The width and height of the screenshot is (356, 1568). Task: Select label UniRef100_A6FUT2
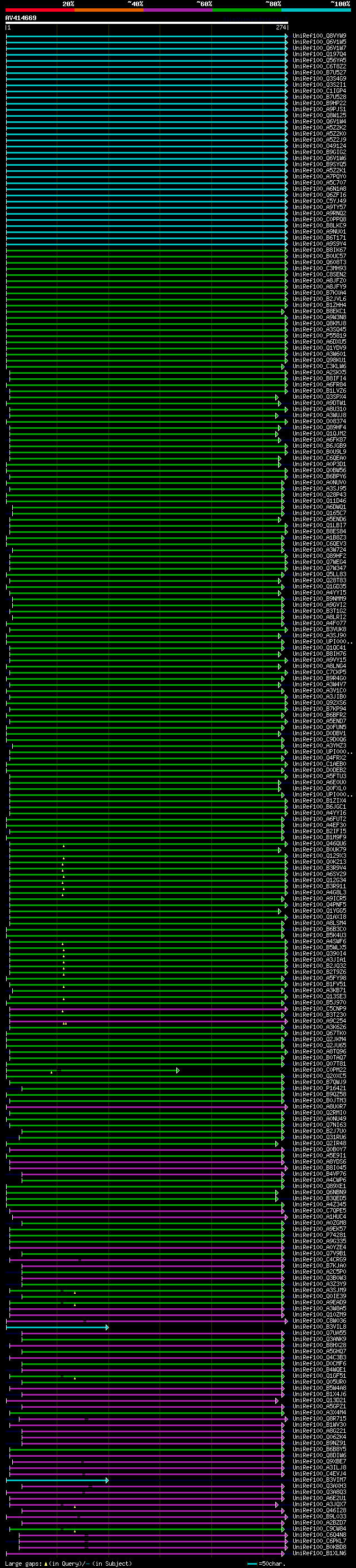tap(319, 819)
